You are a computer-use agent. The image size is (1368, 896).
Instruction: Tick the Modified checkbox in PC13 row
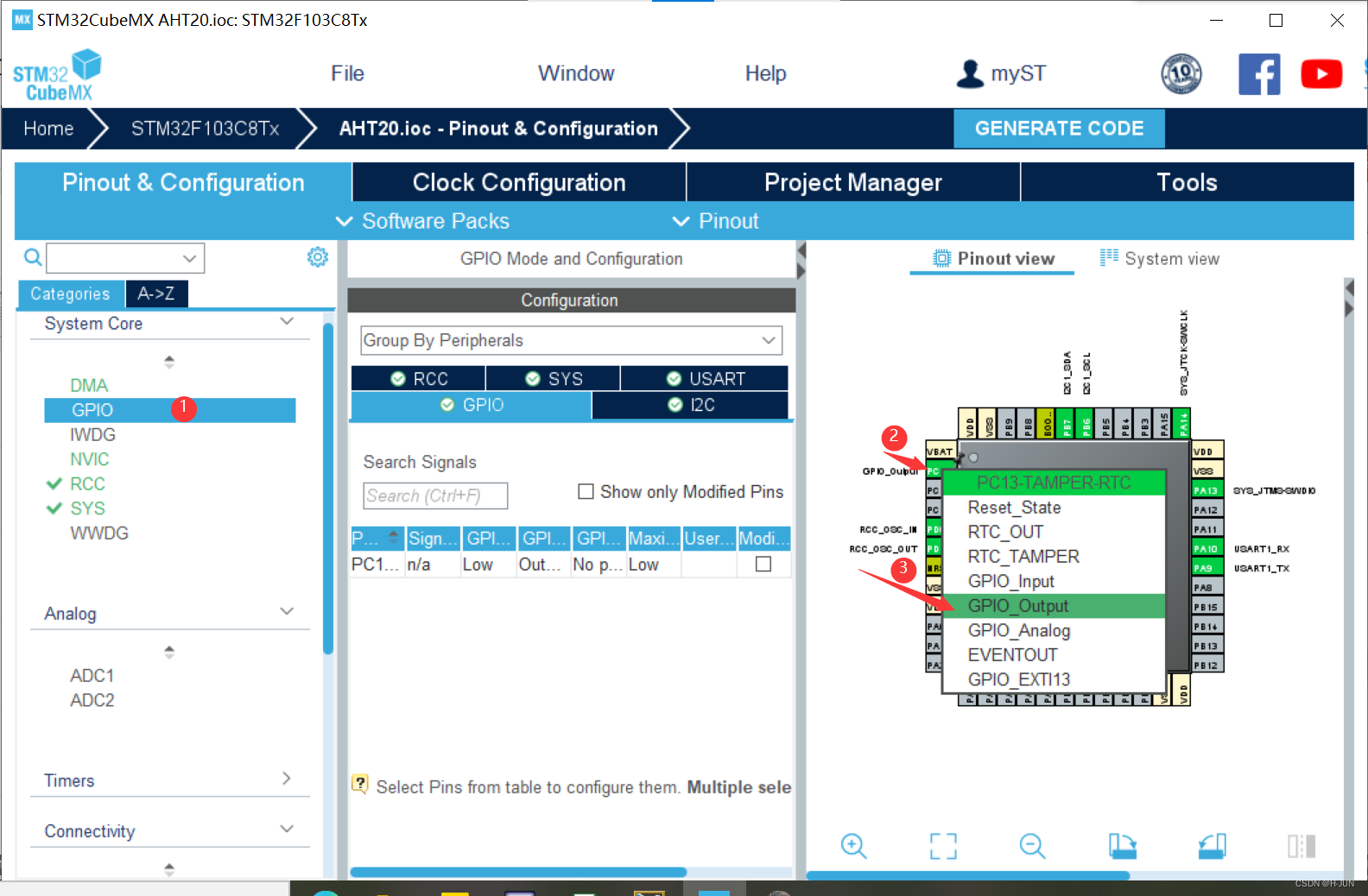click(763, 564)
